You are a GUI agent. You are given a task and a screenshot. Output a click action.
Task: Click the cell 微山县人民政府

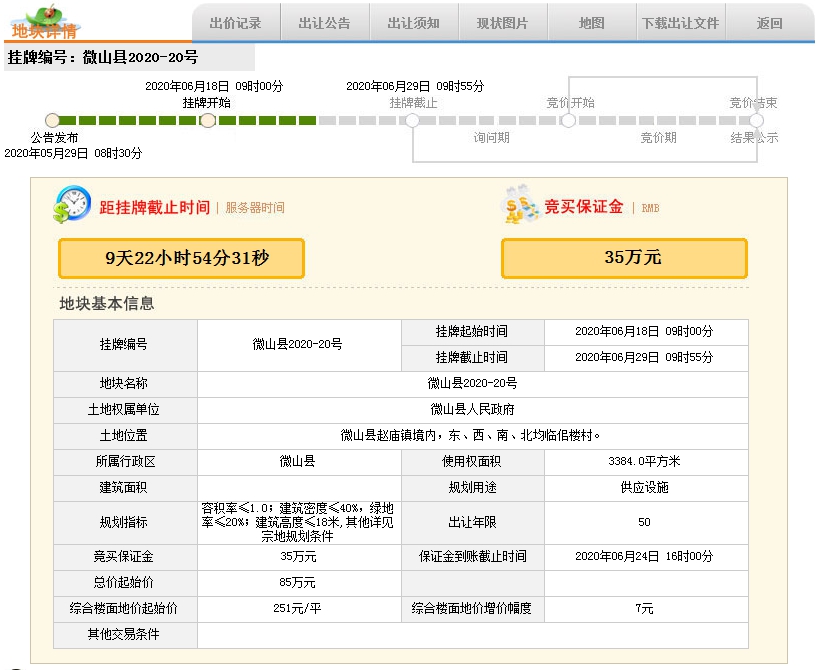[472, 410]
